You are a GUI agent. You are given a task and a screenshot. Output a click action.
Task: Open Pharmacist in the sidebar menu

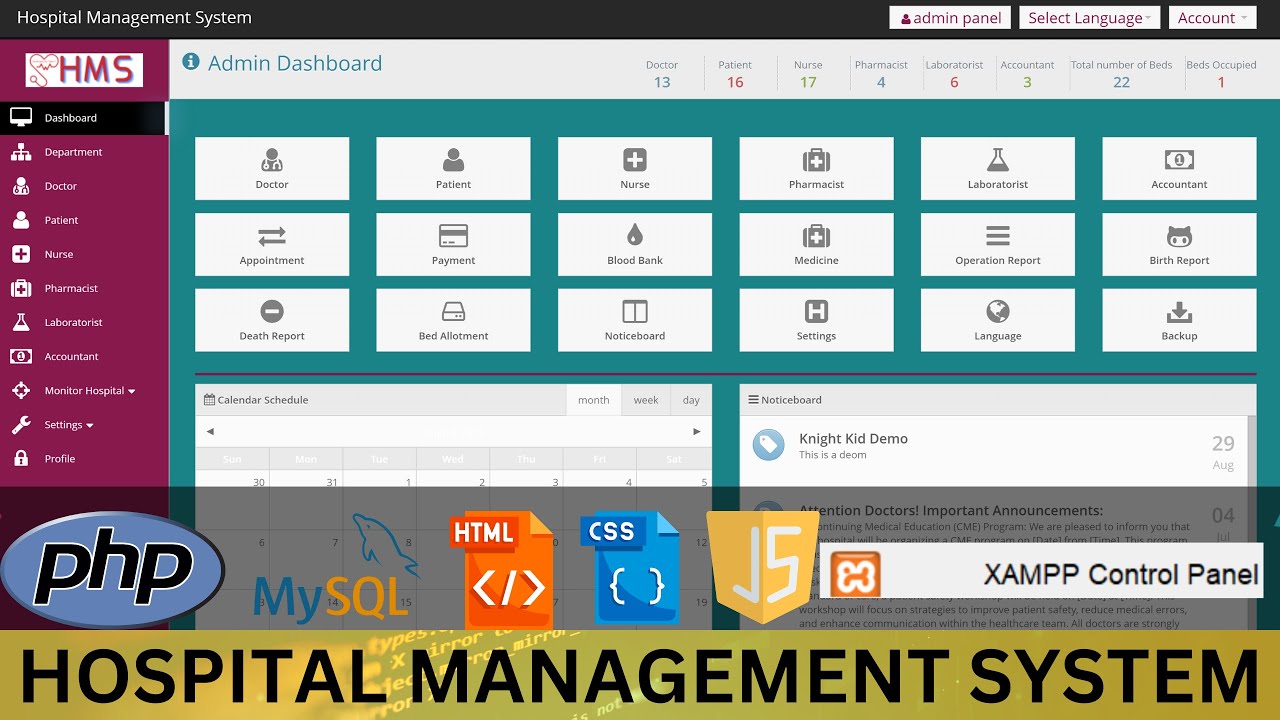[84, 288]
